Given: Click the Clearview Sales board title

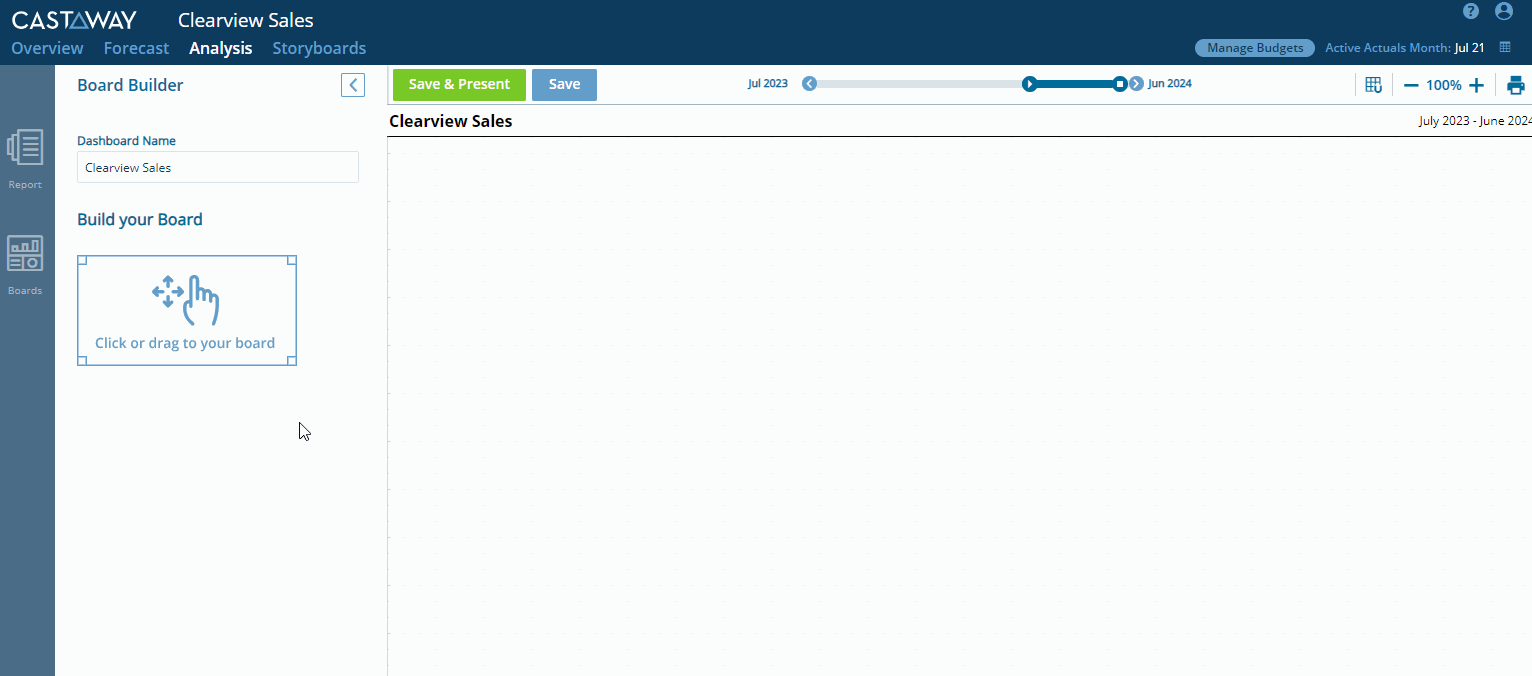Looking at the screenshot, I should click(450, 121).
